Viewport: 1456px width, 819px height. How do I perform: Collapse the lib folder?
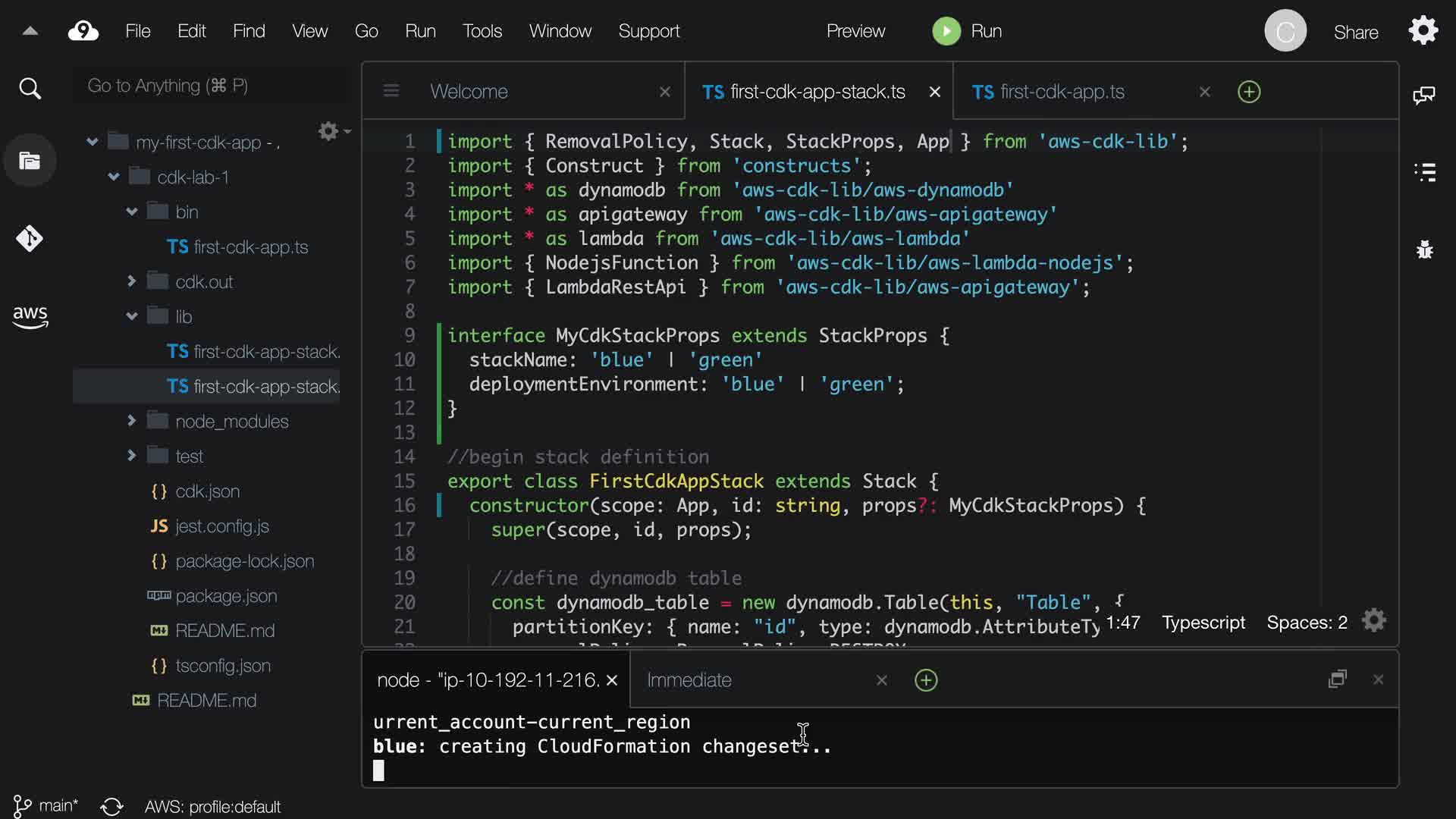131,316
